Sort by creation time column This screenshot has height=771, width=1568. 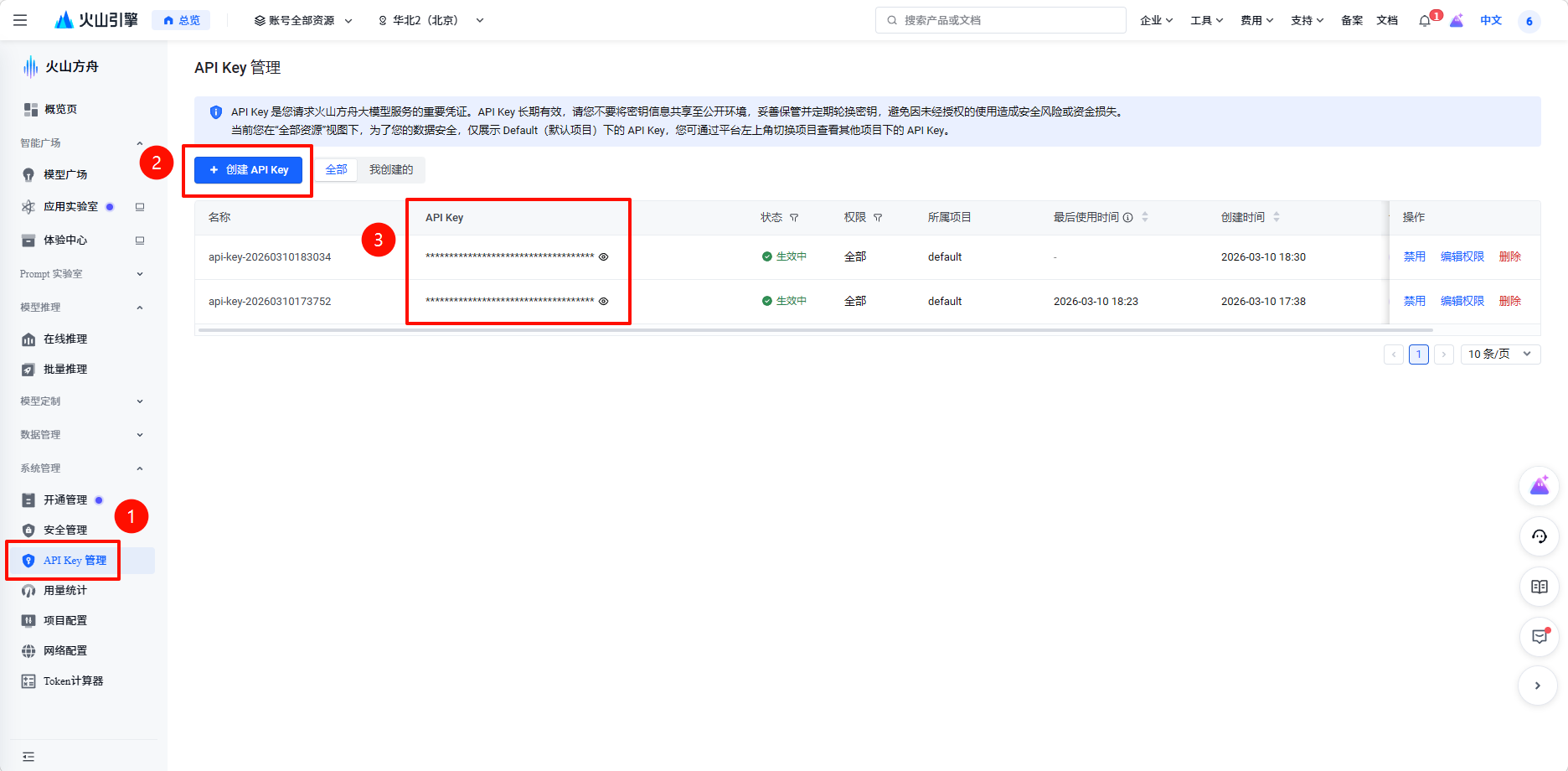pos(1276,217)
